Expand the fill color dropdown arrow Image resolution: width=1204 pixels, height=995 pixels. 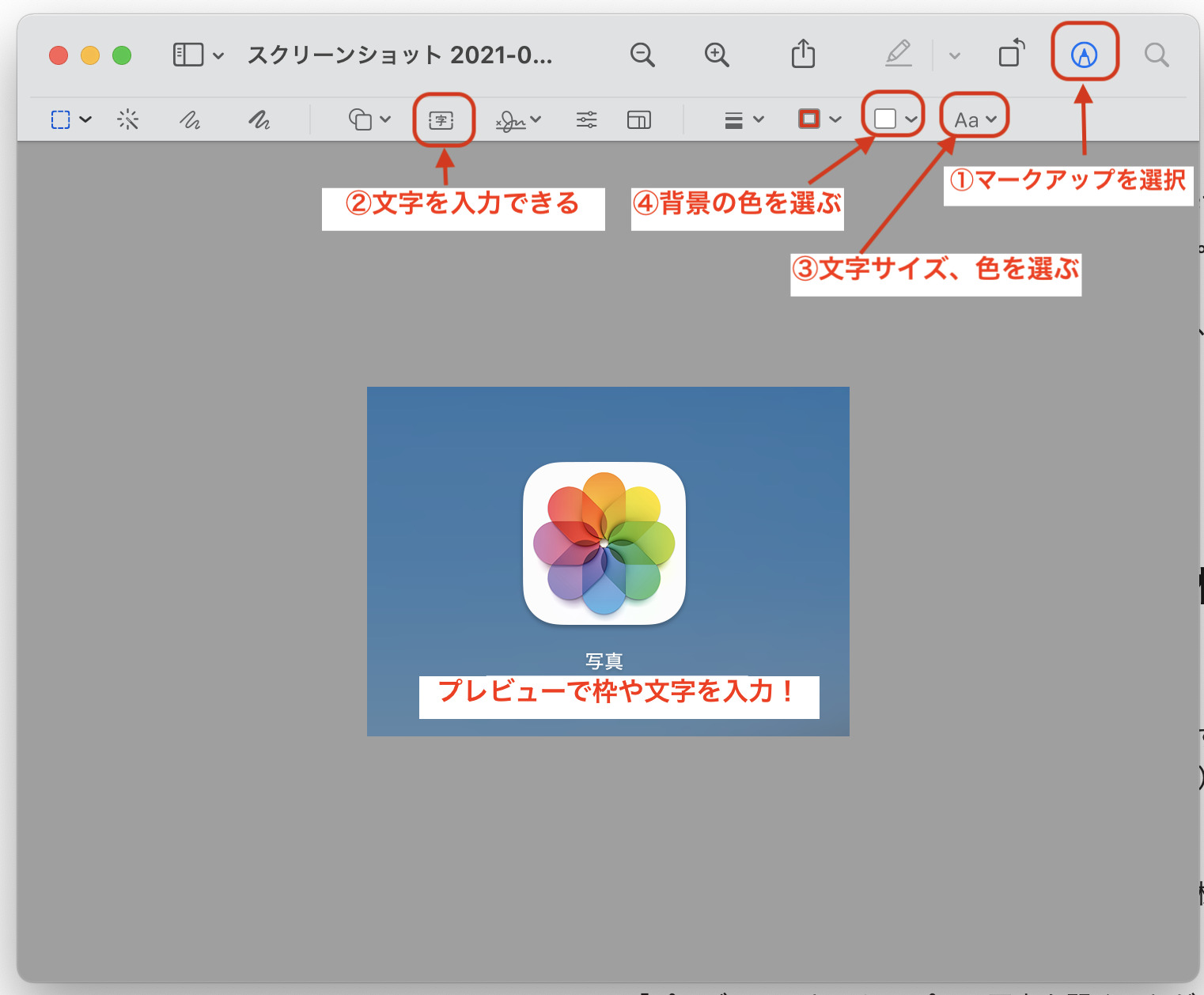[x=911, y=119]
